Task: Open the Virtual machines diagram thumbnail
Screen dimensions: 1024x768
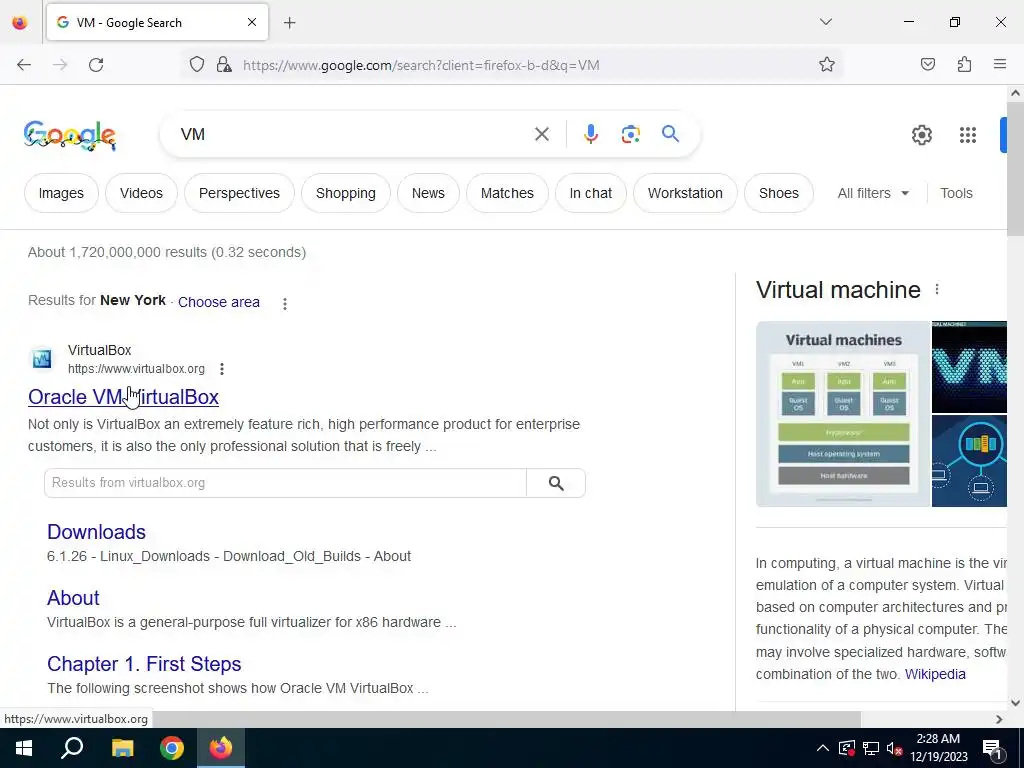Action: (x=842, y=414)
